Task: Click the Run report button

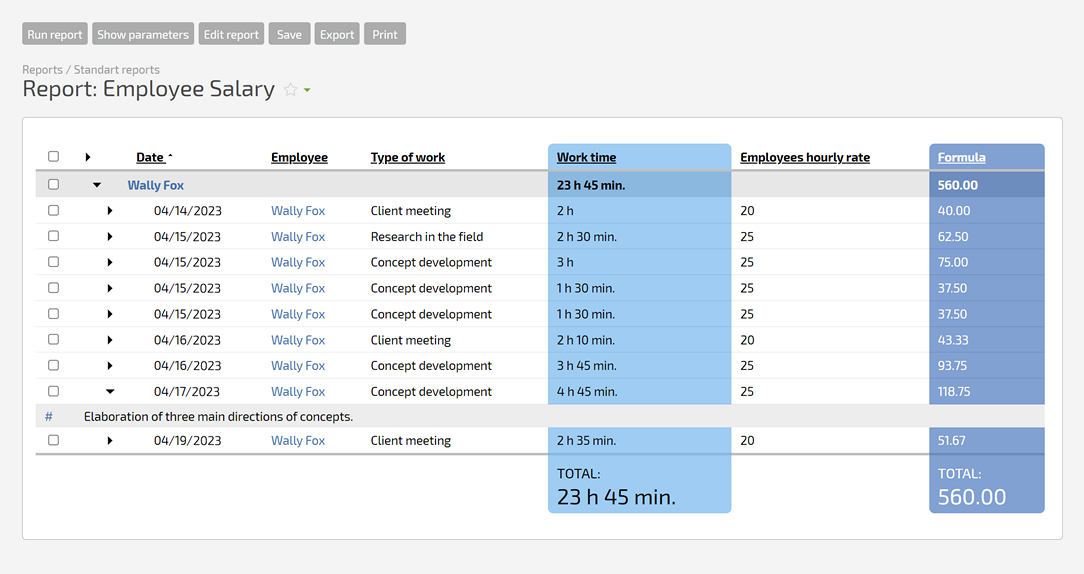Action: pyautogui.click(x=55, y=34)
